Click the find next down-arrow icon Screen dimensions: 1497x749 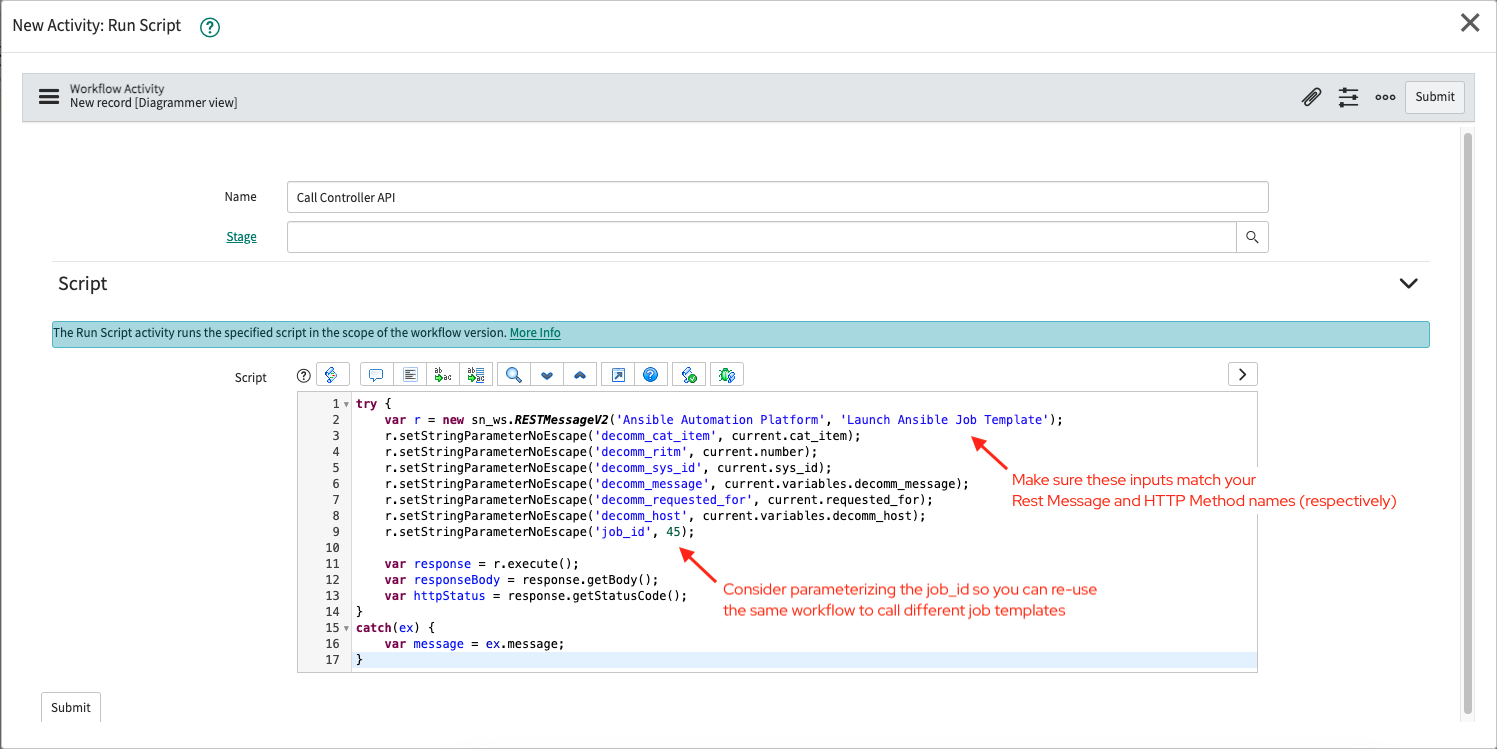[547, 375]
